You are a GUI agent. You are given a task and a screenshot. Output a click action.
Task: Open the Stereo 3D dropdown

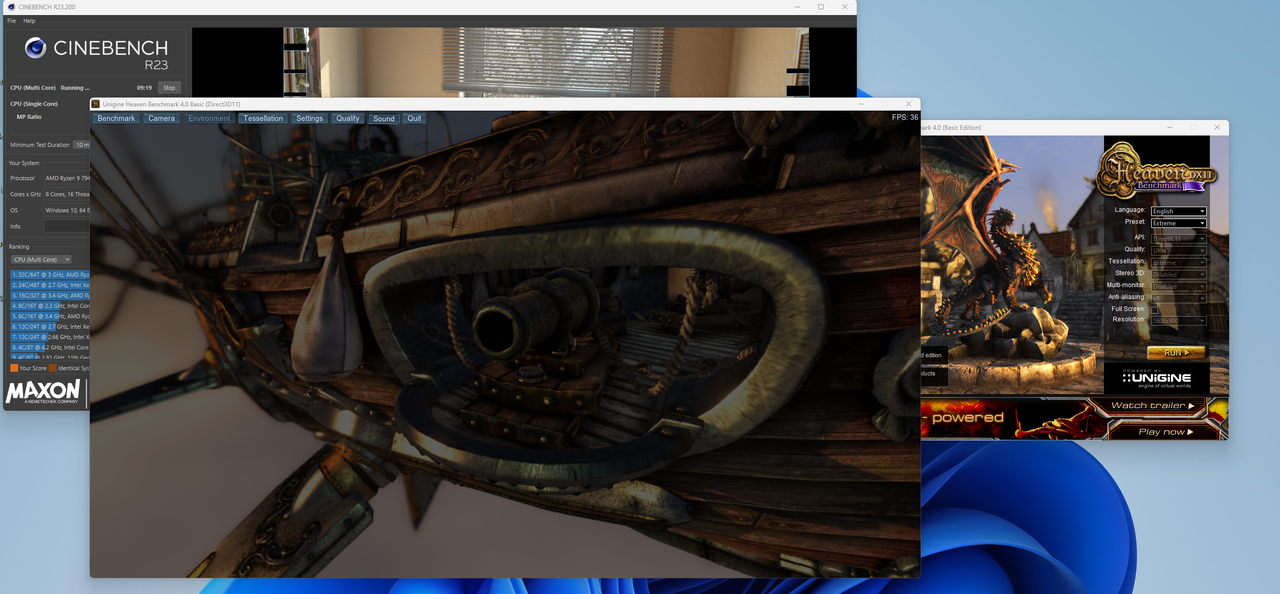coord(1178,273)
